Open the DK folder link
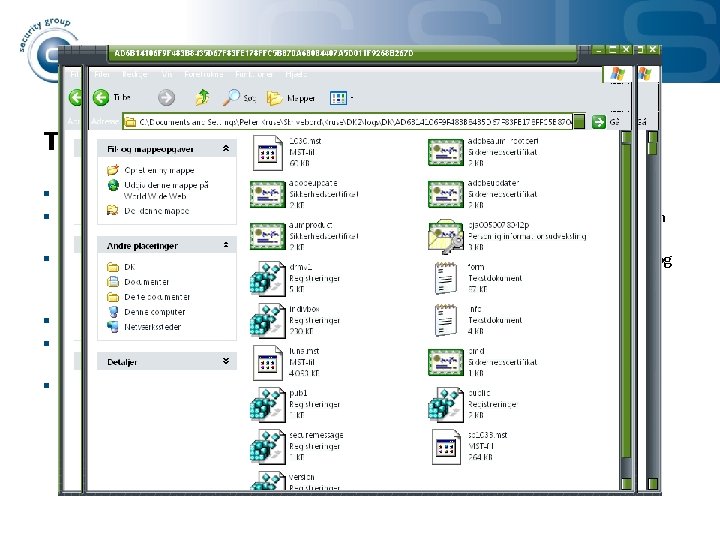The width and height of the screenshot is (720, 540). coord(129,267)
